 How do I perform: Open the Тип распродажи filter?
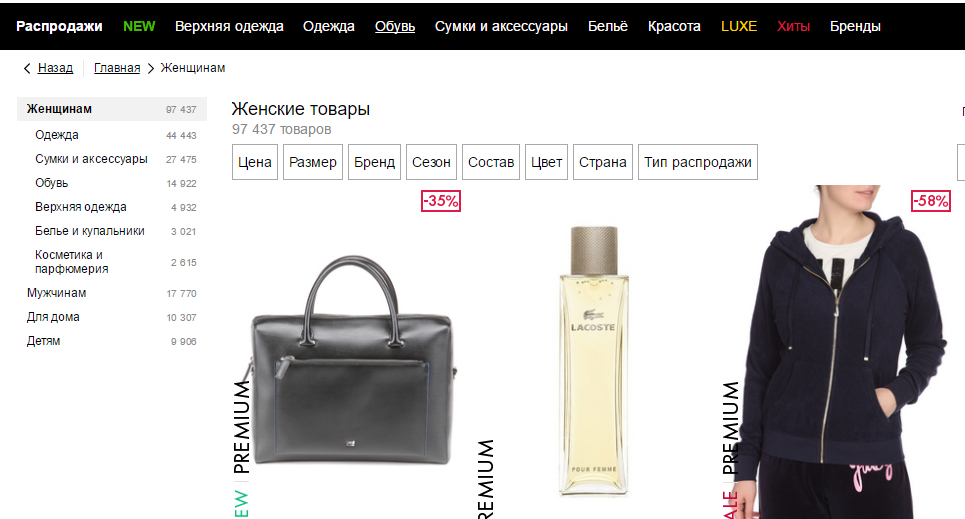click(x=698, y=162)
